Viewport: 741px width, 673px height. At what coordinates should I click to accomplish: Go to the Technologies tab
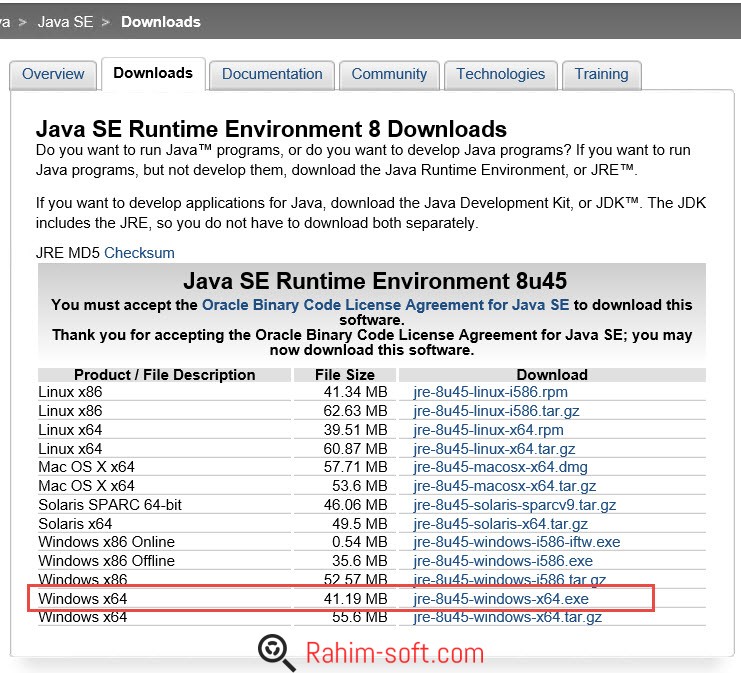point(500,74)
